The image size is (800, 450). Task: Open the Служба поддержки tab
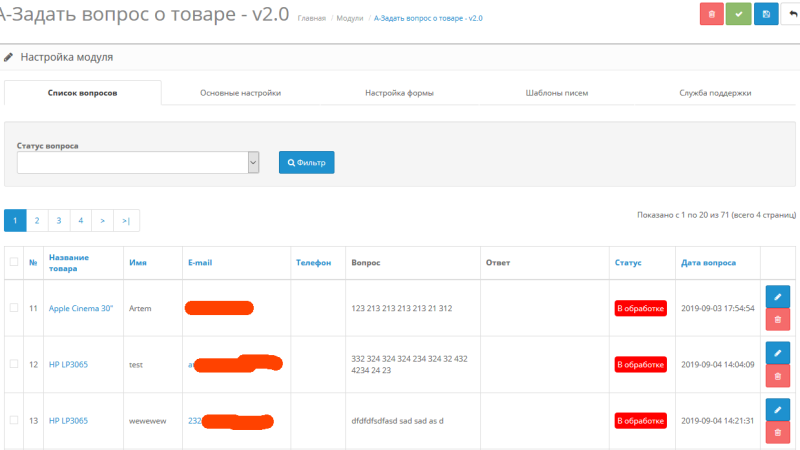point(715,93)
